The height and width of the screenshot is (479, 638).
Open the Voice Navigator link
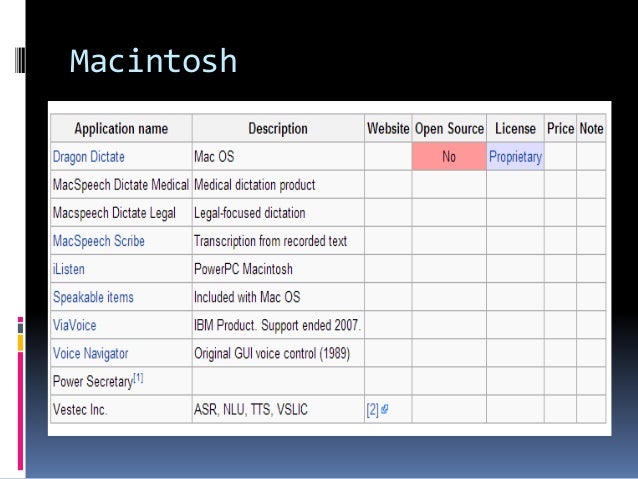(x=90, y=353)
